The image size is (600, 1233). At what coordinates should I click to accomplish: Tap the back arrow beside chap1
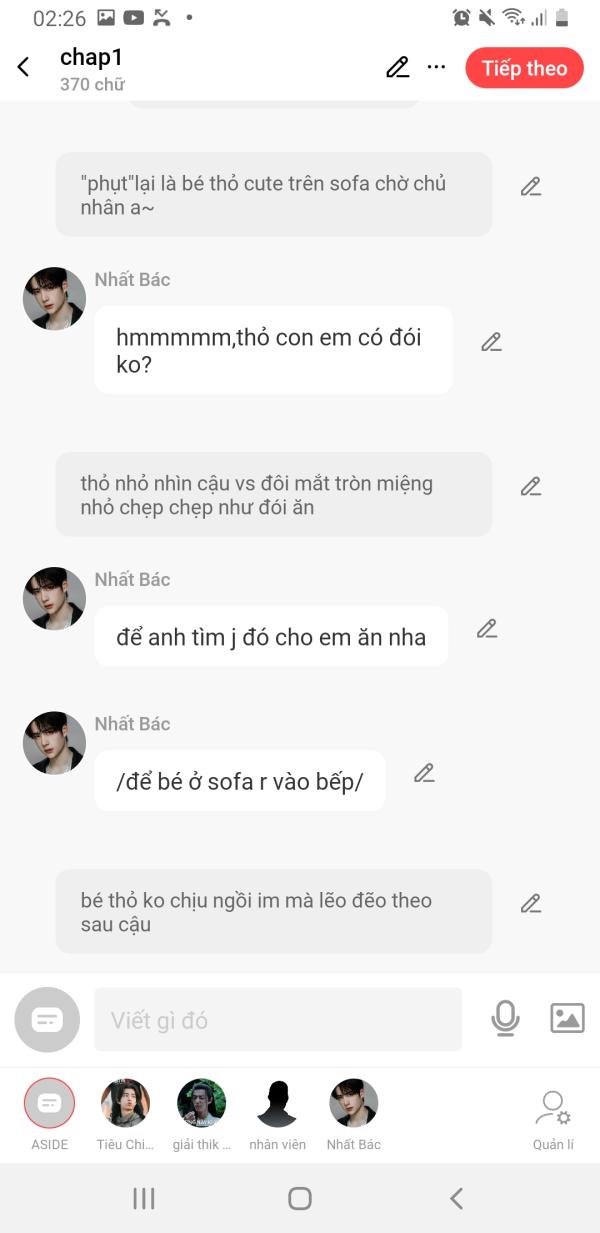tap(24, 68)
